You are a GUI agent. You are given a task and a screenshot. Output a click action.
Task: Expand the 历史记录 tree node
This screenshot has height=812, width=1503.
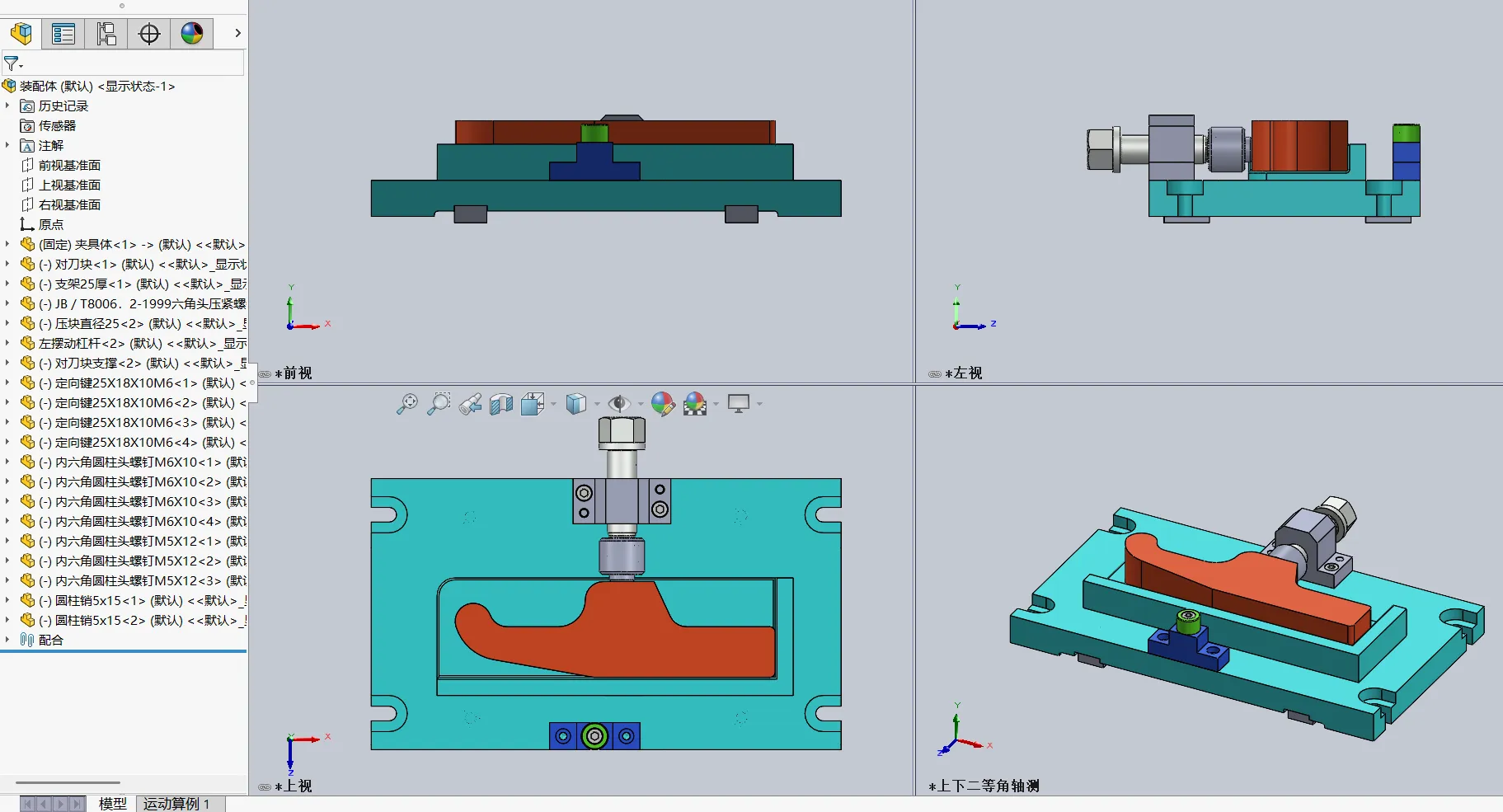click(x=7, y=106)
